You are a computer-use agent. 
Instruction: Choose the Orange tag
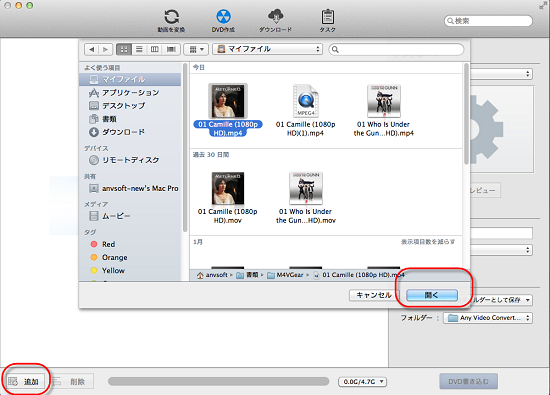coord(130,257)
